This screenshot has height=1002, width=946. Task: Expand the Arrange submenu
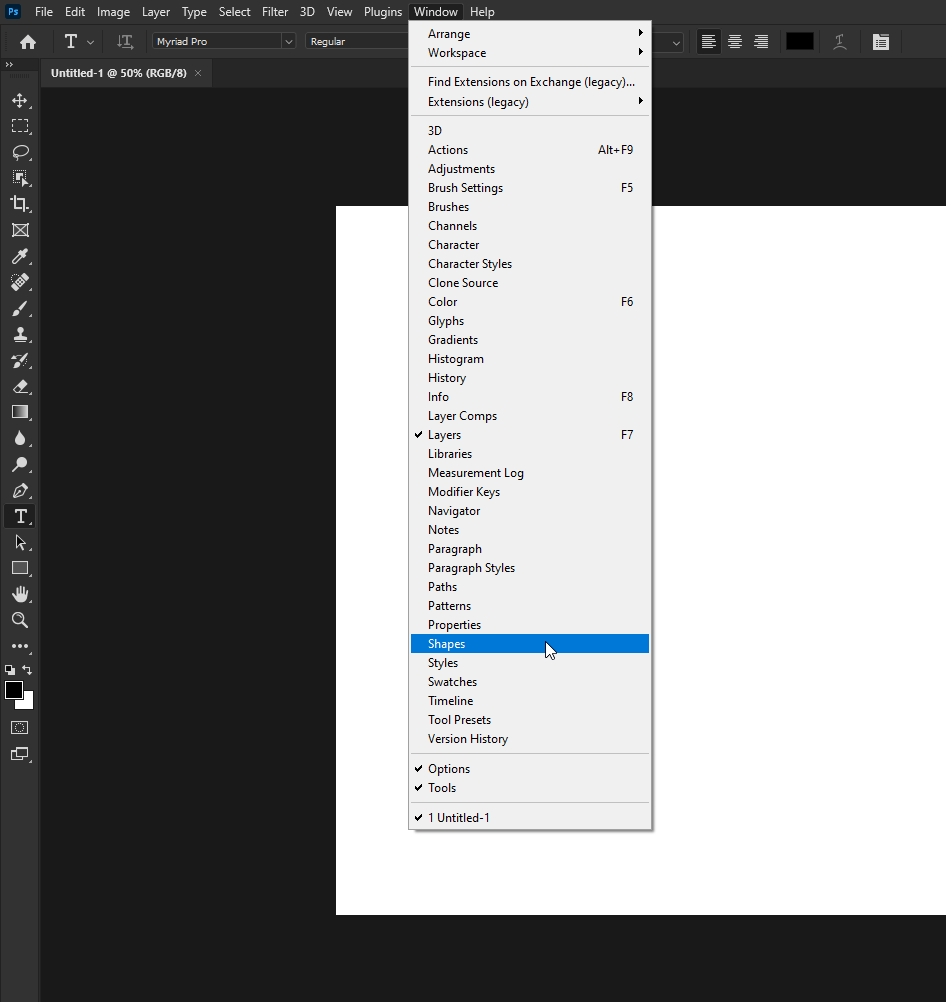pyautogui.click(x=448, y=33)
